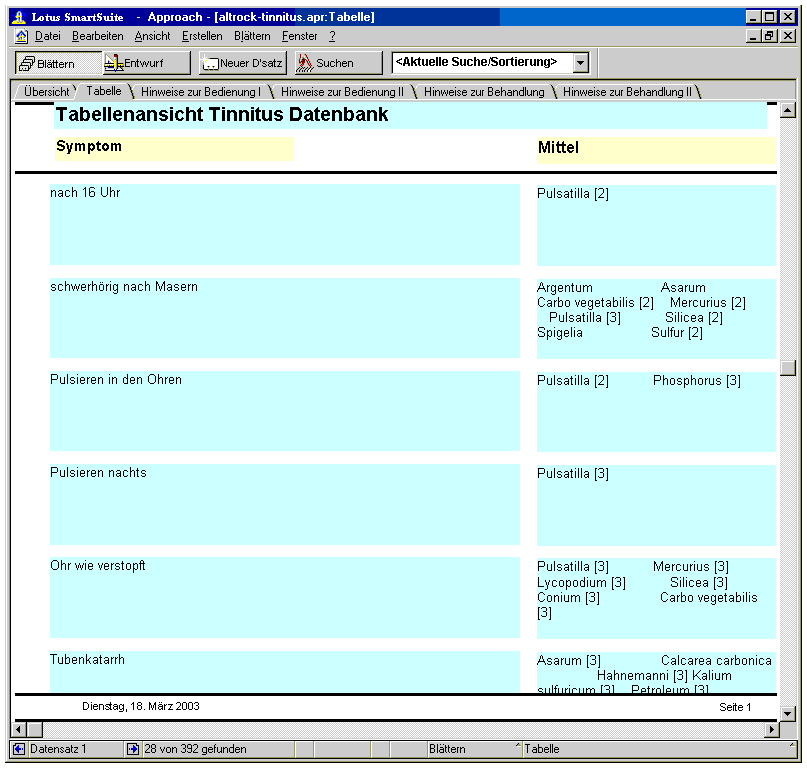
Task: Click the horizontal scrollbar right arrow
Action: coord(771,729)
